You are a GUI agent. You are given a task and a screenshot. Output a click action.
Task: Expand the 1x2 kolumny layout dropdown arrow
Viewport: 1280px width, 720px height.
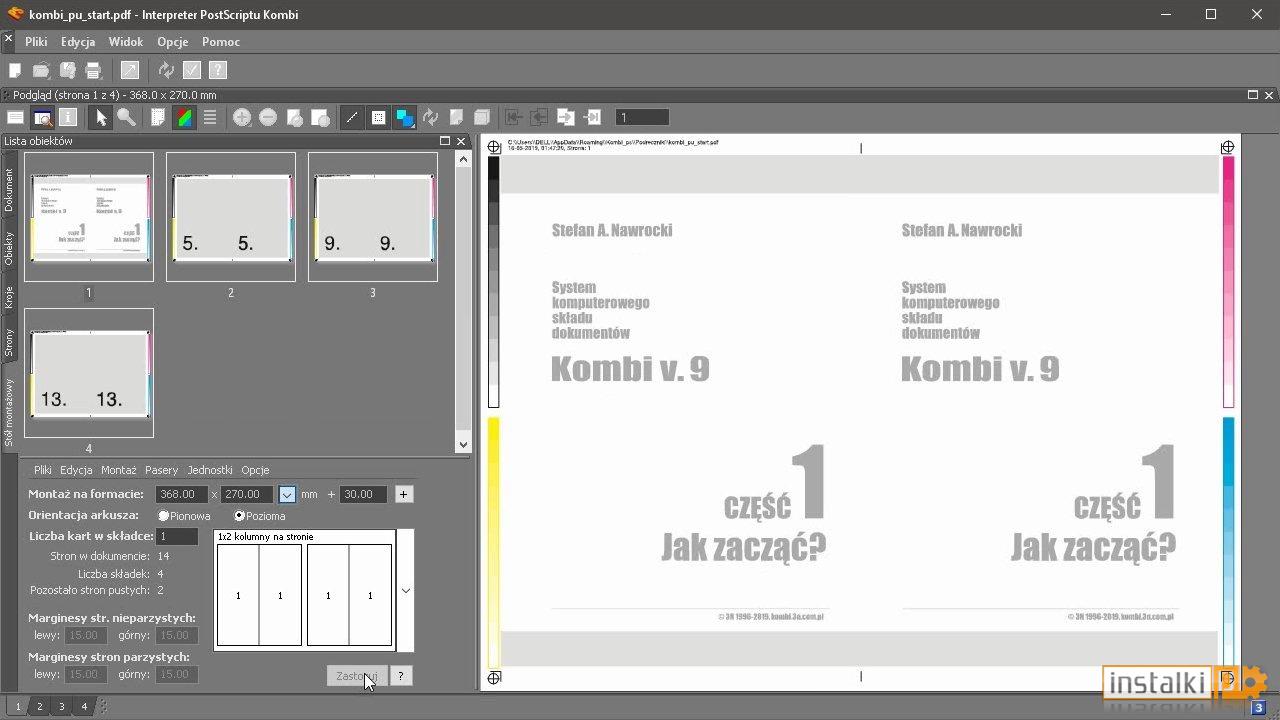[405, 591]
